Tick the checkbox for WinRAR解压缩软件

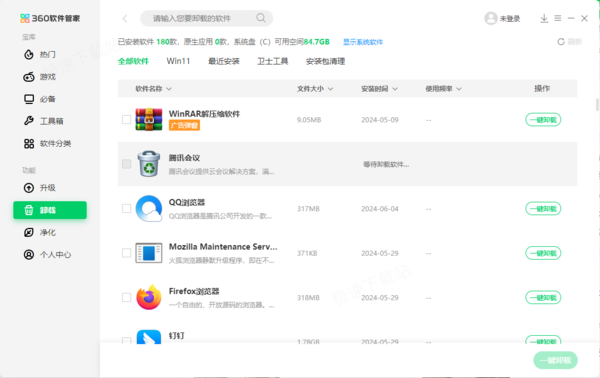point(126,120)
